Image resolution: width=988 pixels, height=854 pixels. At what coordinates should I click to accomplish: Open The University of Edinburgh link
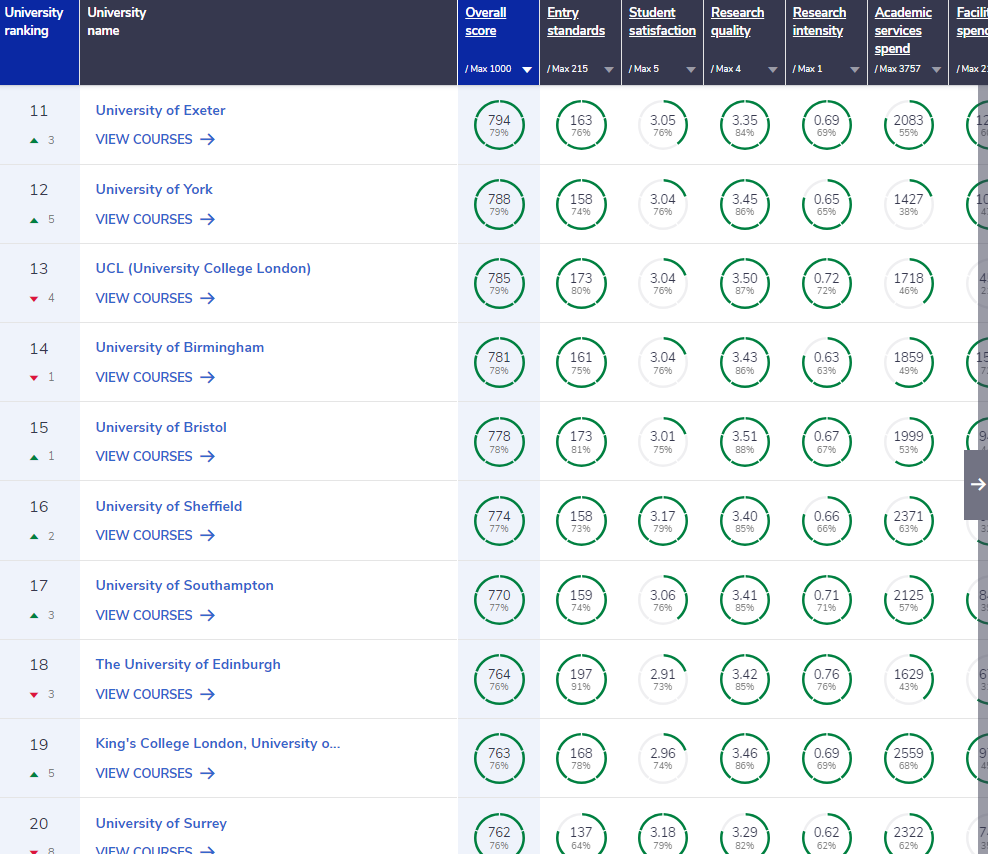(188, 664)
